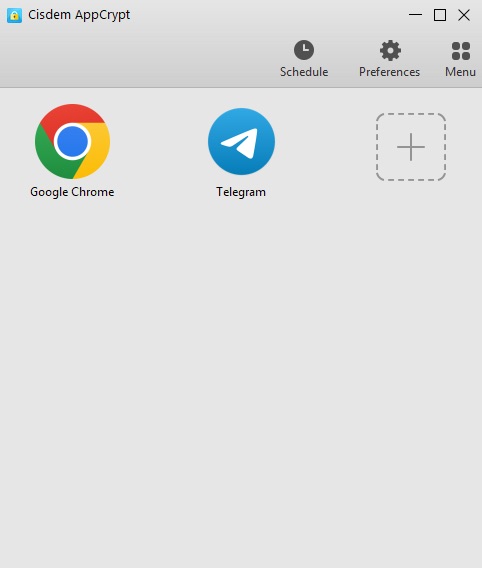482x568 pixels.
Task: Add a new app with plus box
Action: (411, 147)
